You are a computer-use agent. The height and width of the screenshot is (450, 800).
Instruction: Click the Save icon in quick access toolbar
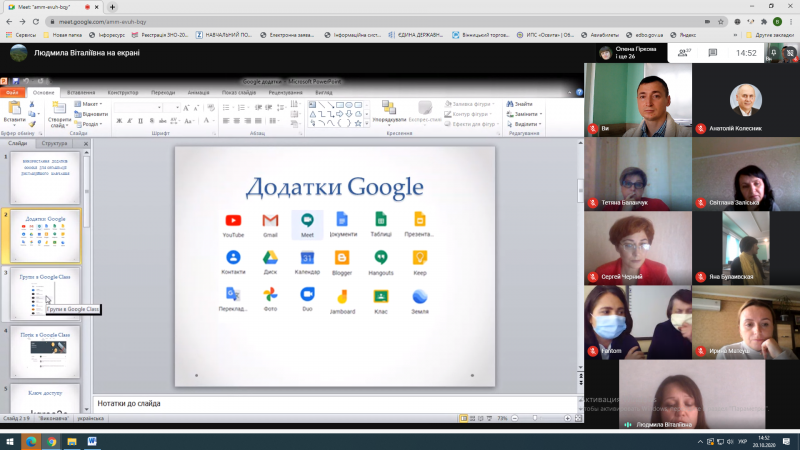click(15, 81)
